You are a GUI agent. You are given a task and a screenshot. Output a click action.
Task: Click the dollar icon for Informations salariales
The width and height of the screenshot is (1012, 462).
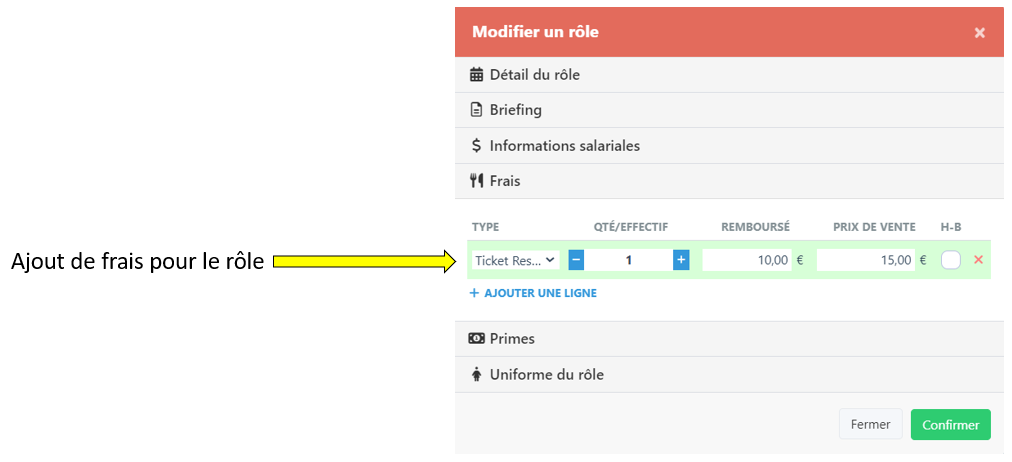tap(476, 146)
